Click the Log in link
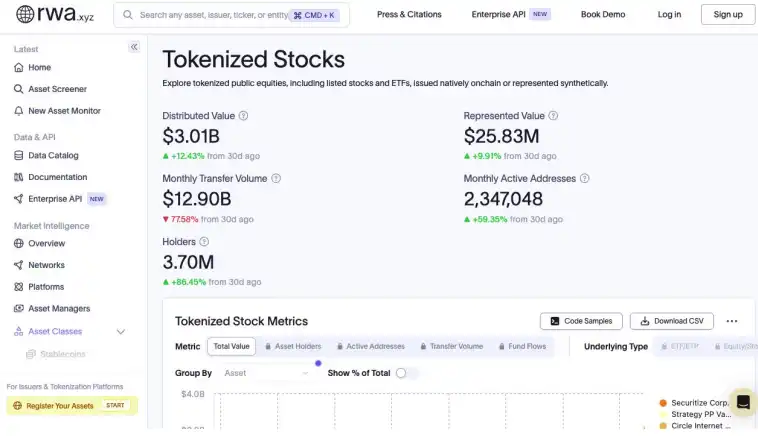 pos(669,15)
